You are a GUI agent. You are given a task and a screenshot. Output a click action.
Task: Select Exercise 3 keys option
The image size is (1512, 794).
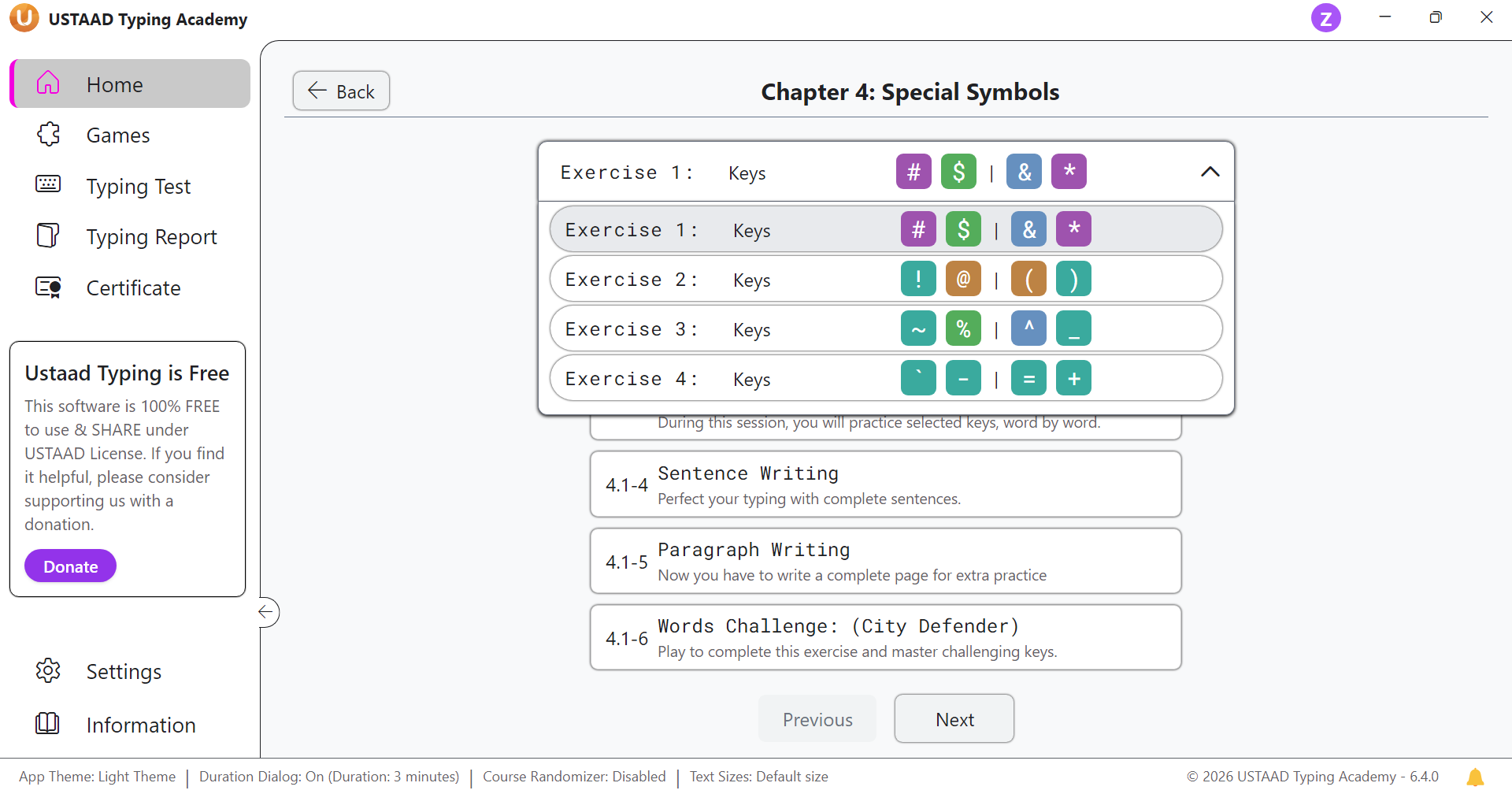point(885,329)
